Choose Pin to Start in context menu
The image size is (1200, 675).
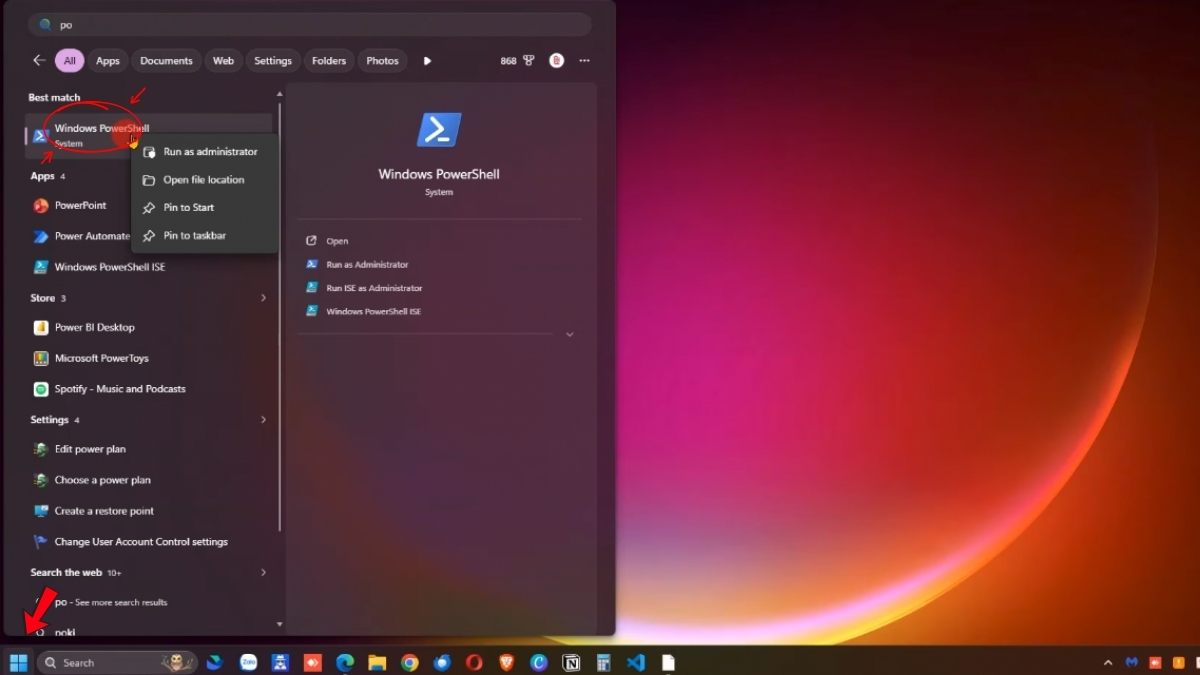[204, 208]
